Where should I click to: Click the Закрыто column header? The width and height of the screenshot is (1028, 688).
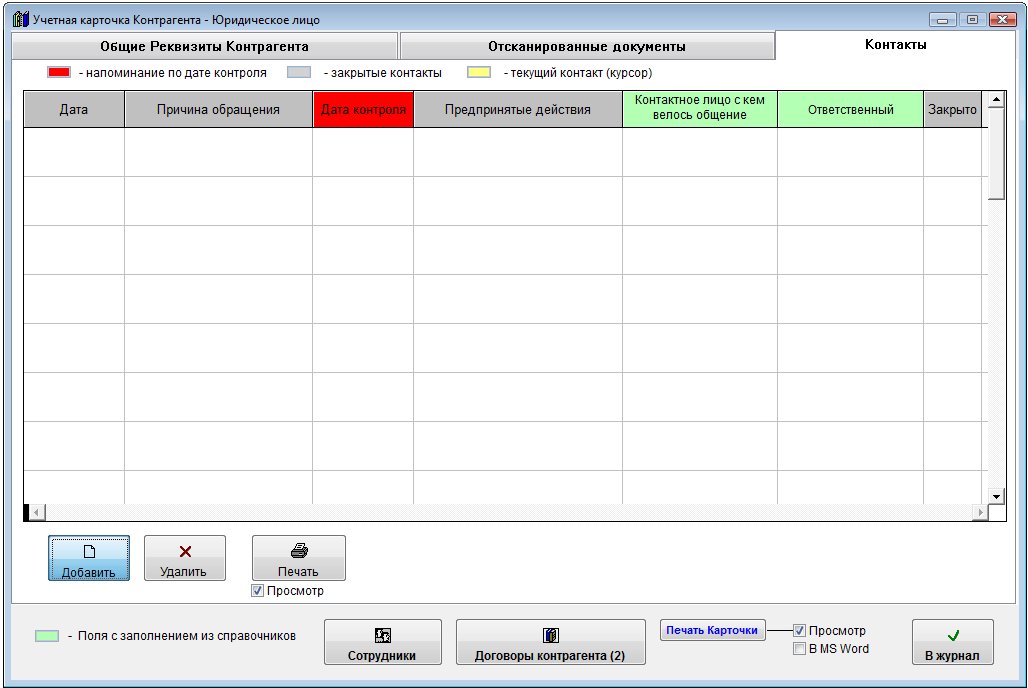pyautogui.click(x=952, y=110)
